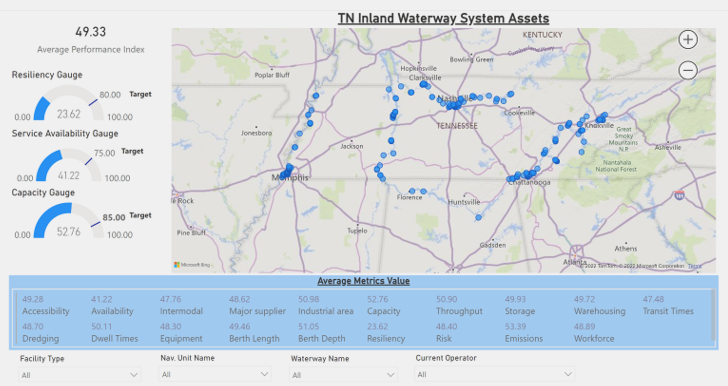The width and height of the screenshot is (728, 386).
Task: Select the Capacity gauge blue arc
Action: pyautogui.click(x=51, y=217)
